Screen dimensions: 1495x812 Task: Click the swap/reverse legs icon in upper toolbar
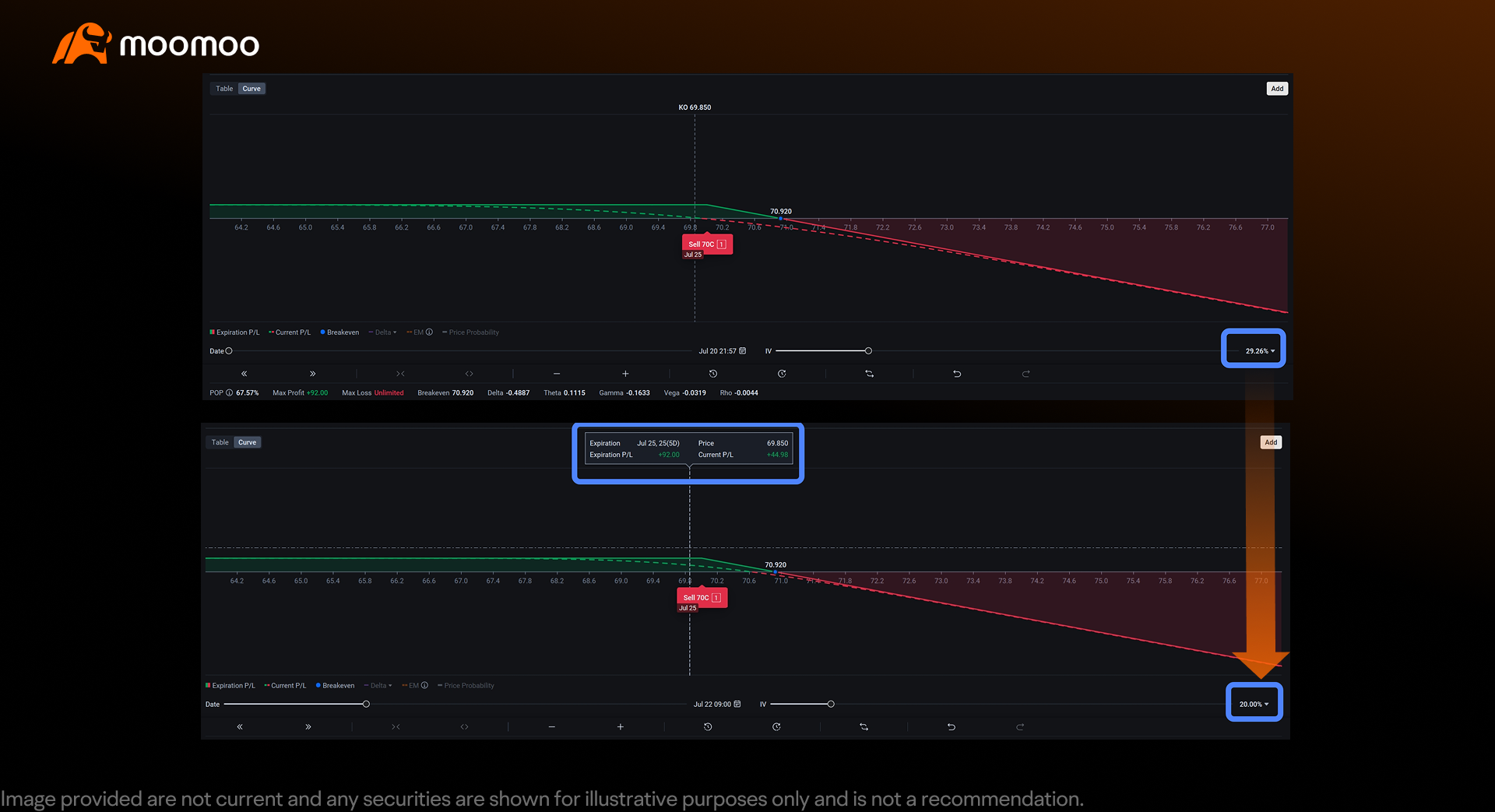(870, 374)
